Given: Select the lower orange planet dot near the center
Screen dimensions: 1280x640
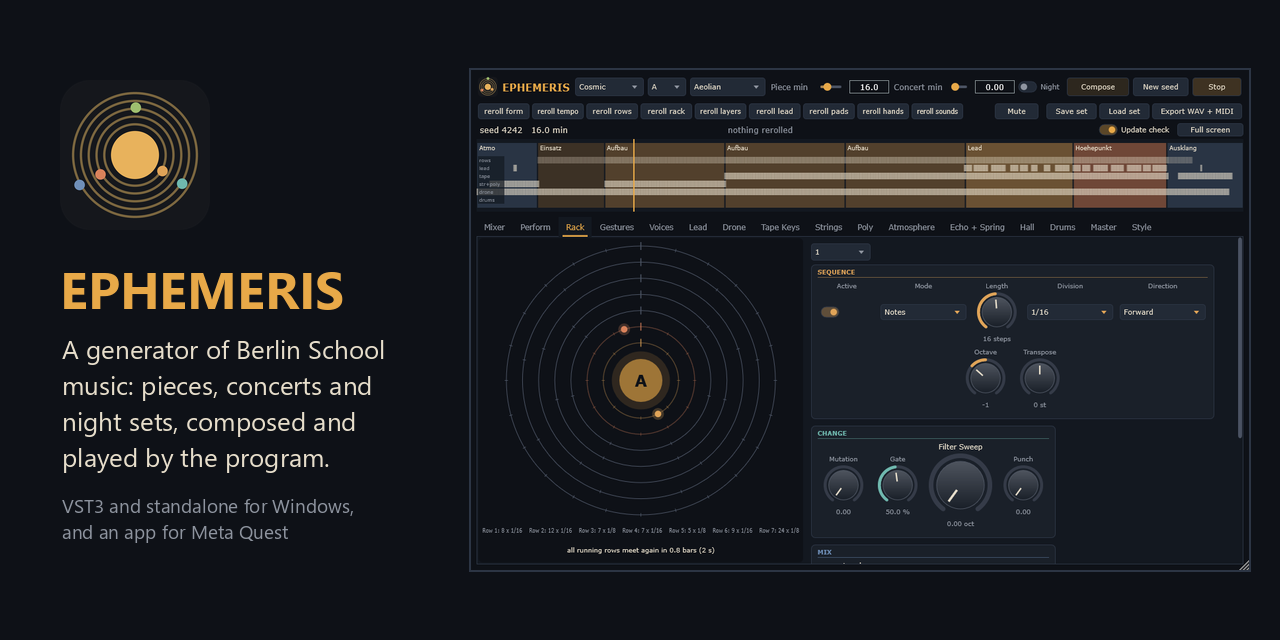Looking at the screenshot, I should tap(658, 413).
